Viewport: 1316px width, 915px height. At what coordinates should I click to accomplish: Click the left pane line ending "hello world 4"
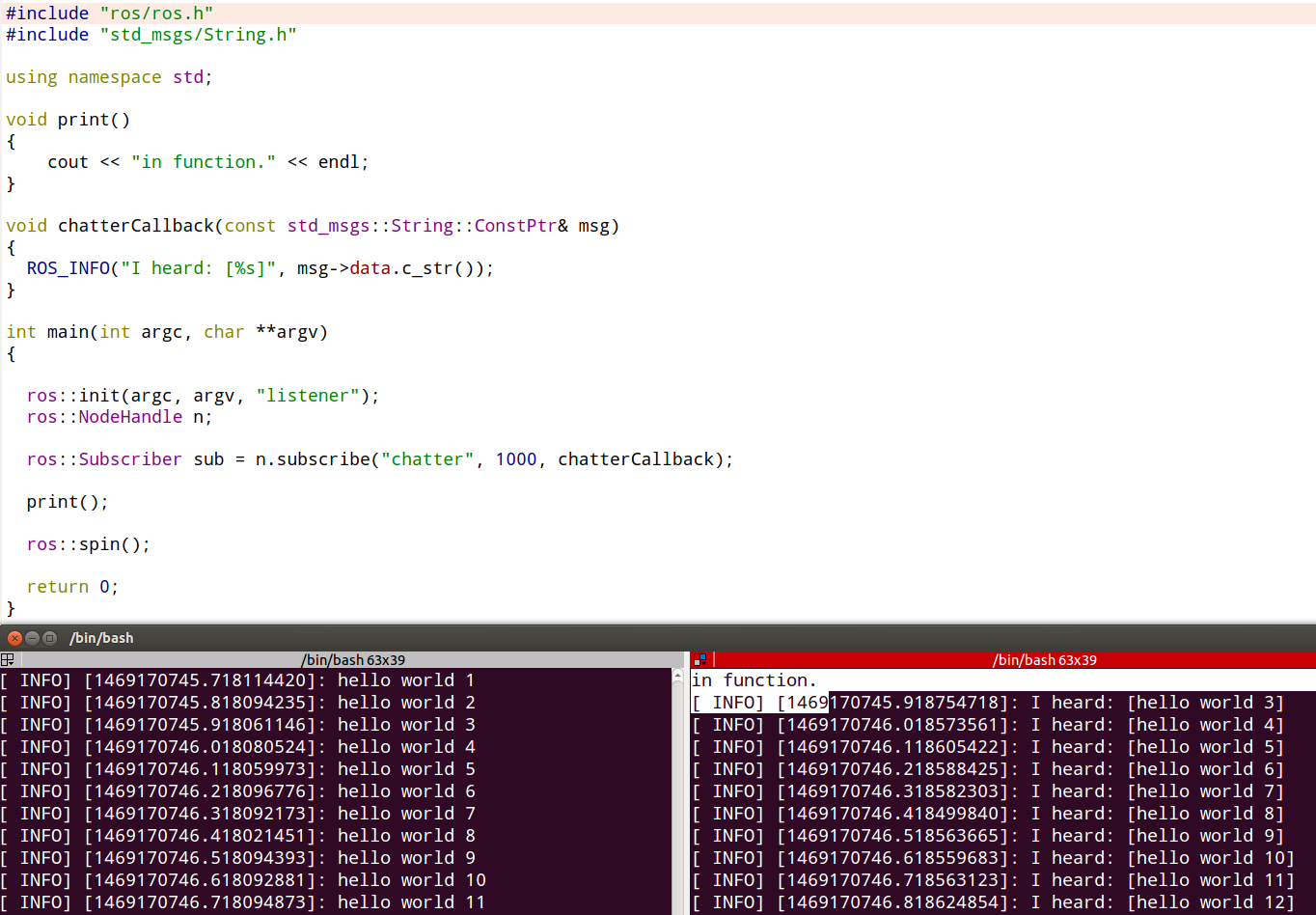click(237, 747)
